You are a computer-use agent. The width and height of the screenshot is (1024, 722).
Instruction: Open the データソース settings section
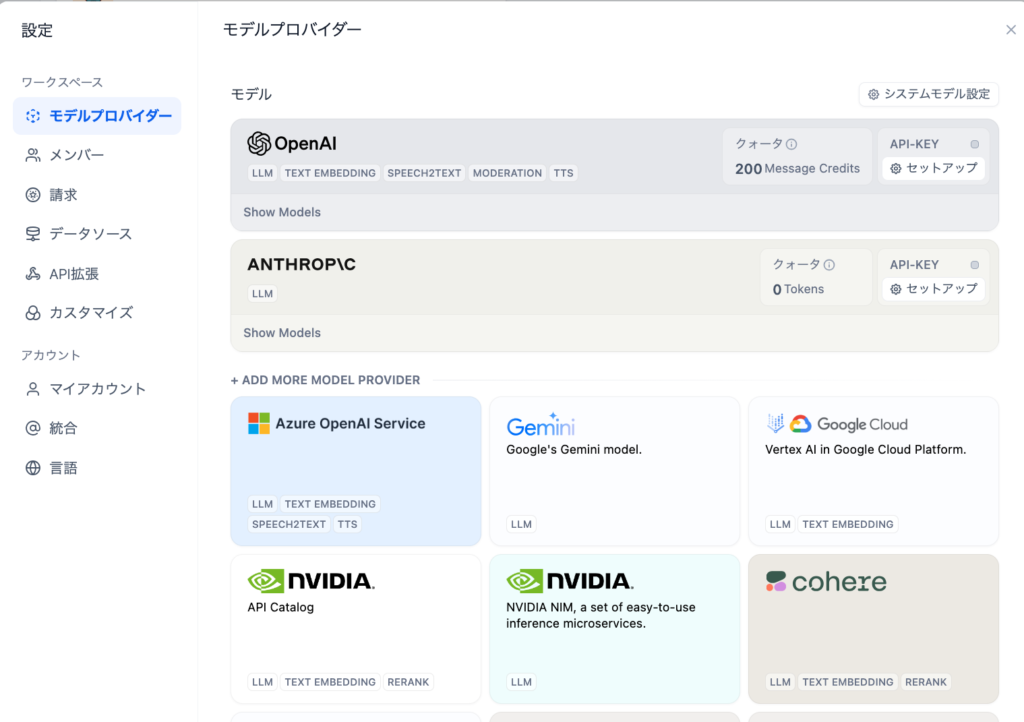pos(97,234)
